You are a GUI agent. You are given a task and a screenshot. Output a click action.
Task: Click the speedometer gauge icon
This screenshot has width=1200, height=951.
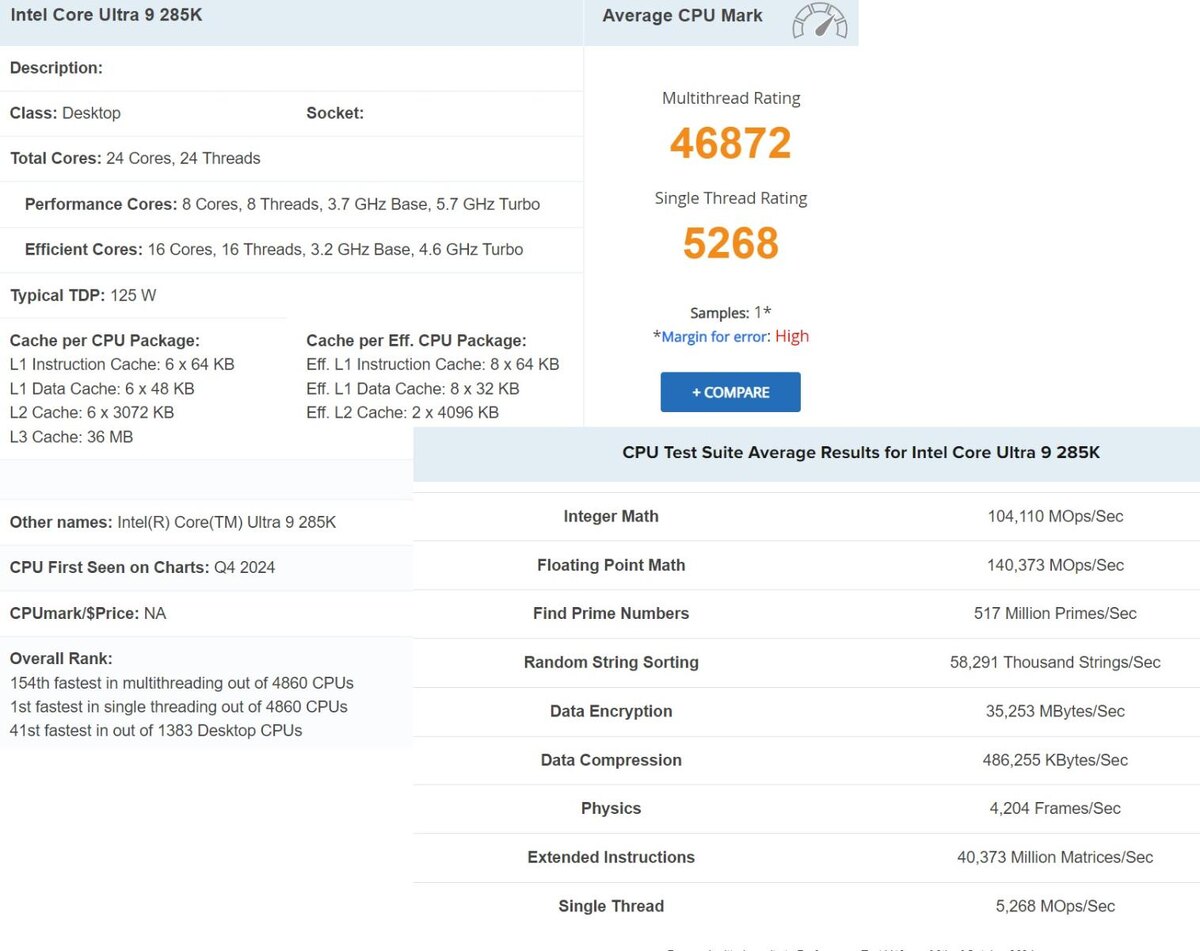click(819, 20)
